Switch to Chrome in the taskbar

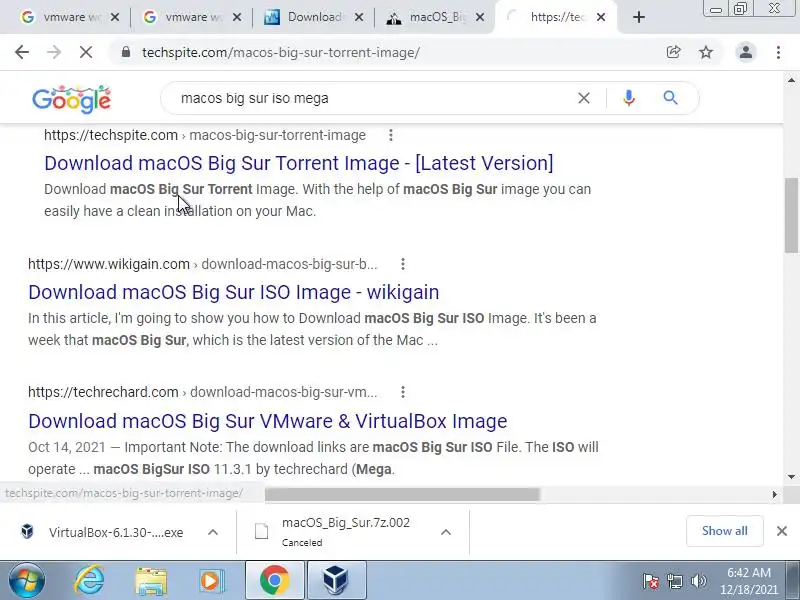click(274, 581)
